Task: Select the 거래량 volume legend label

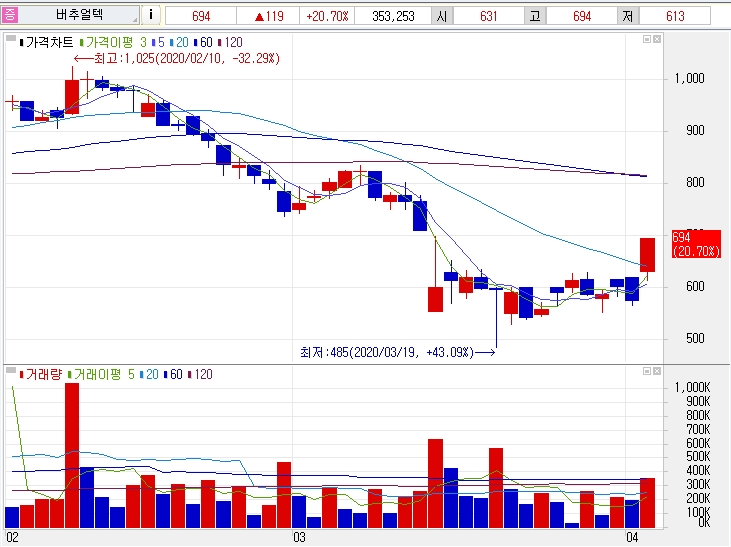Action: tap(41, 374)
